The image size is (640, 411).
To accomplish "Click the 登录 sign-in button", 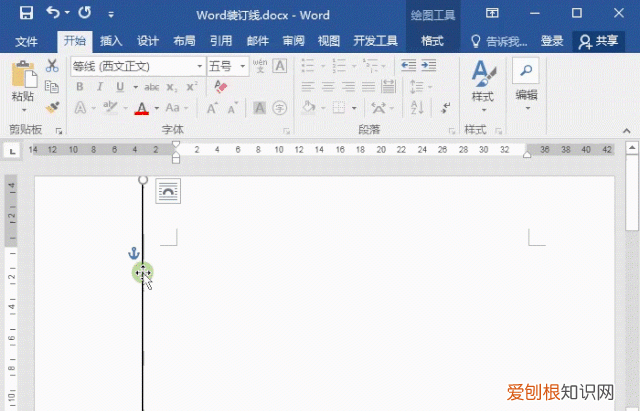I will point(552,41).
